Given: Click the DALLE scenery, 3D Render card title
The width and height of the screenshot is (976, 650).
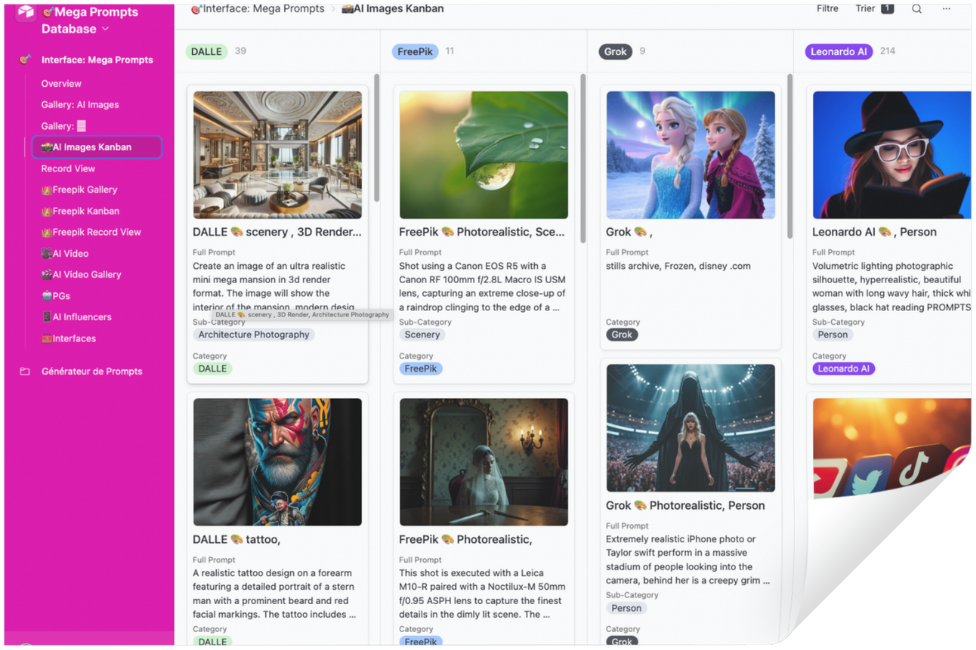Looking at the screenshot, I should tap(277, 232).
